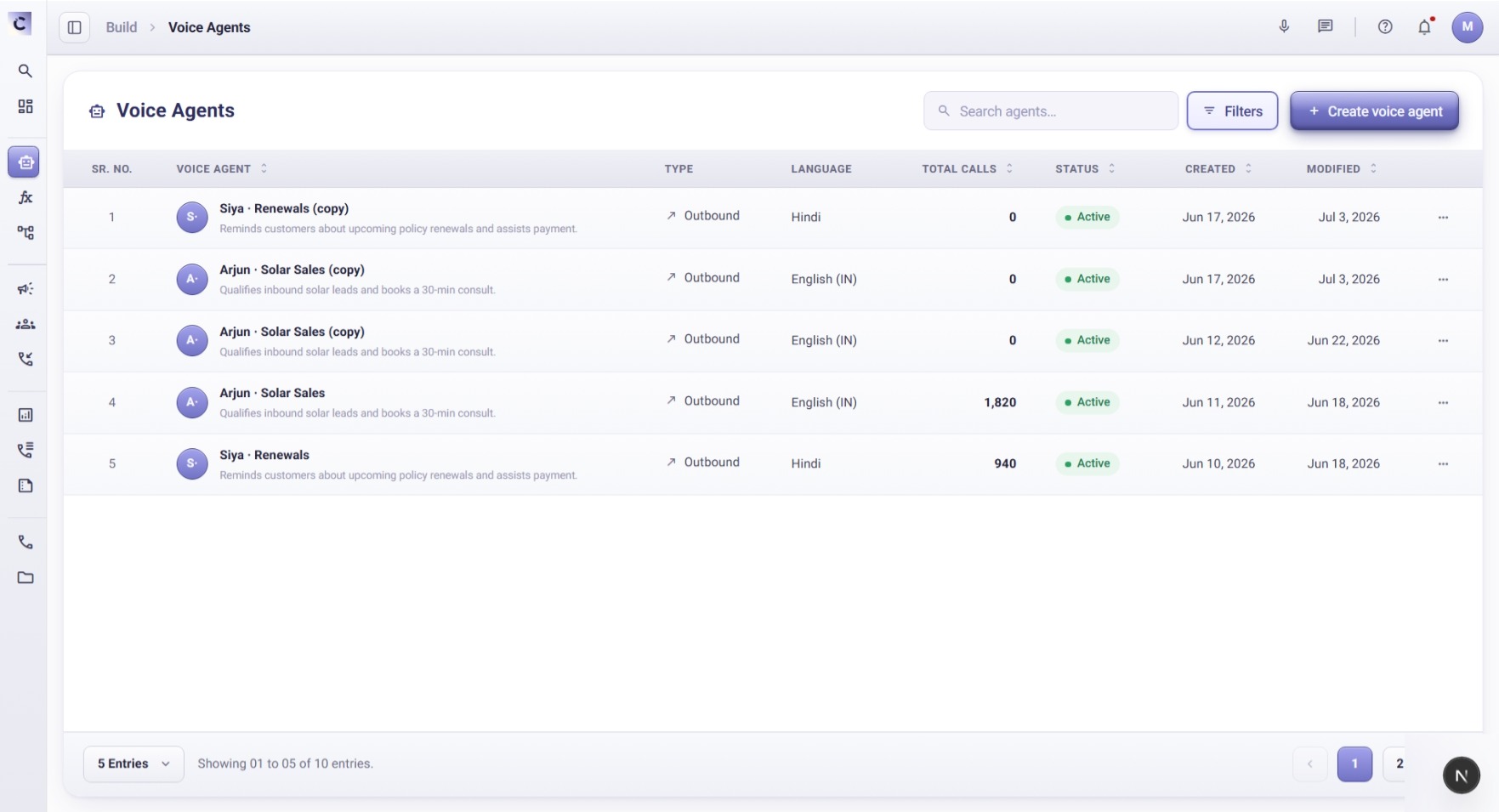Open the incoming call sidebar icon
1499x812 pixels.
[26, 359]
